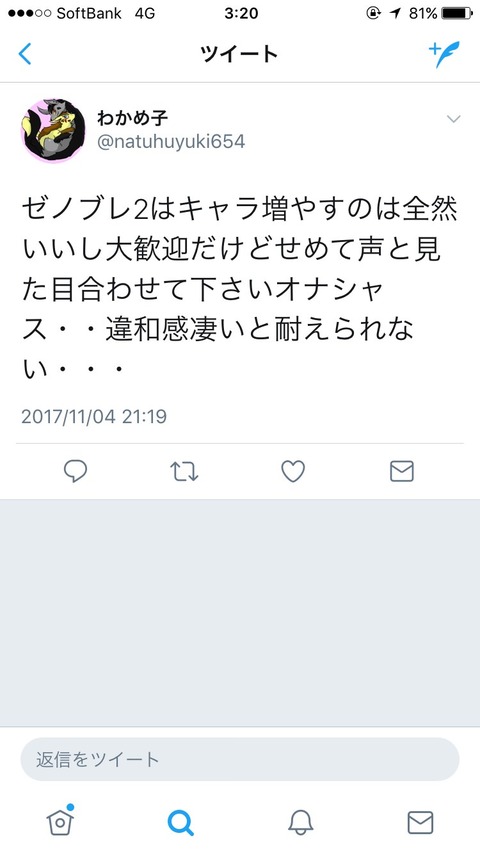Tap the ツイート header title
The height and width of the screenshot is (854, 480).
(240, 54)
